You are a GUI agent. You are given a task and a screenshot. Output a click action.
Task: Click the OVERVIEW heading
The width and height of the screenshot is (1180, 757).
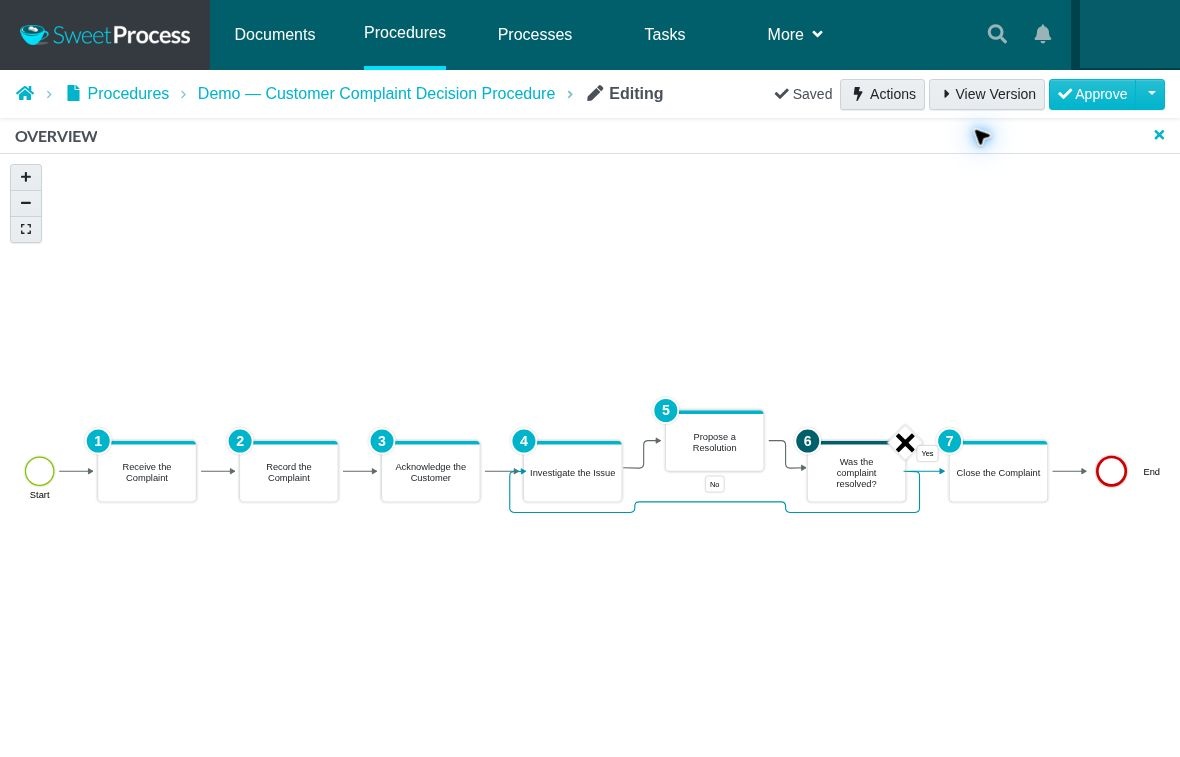(56, 136)
